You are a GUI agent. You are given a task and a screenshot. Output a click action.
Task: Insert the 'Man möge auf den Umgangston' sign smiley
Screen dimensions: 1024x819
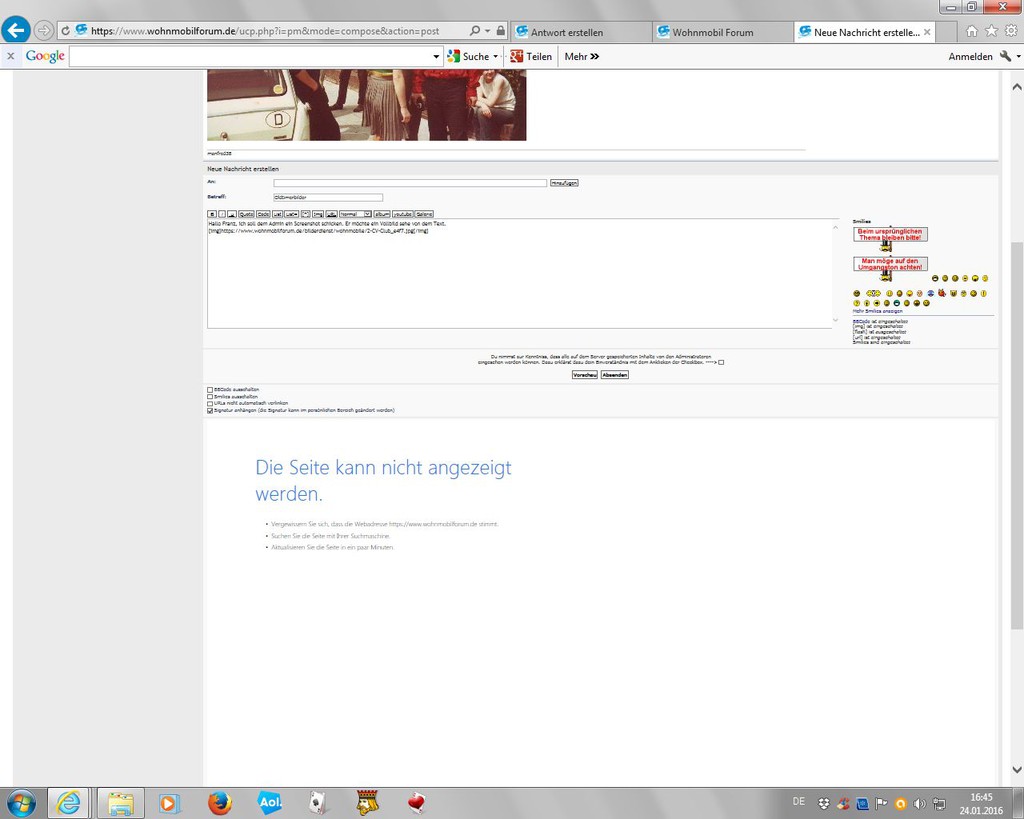pyautogui.click(x=890, y=267)
